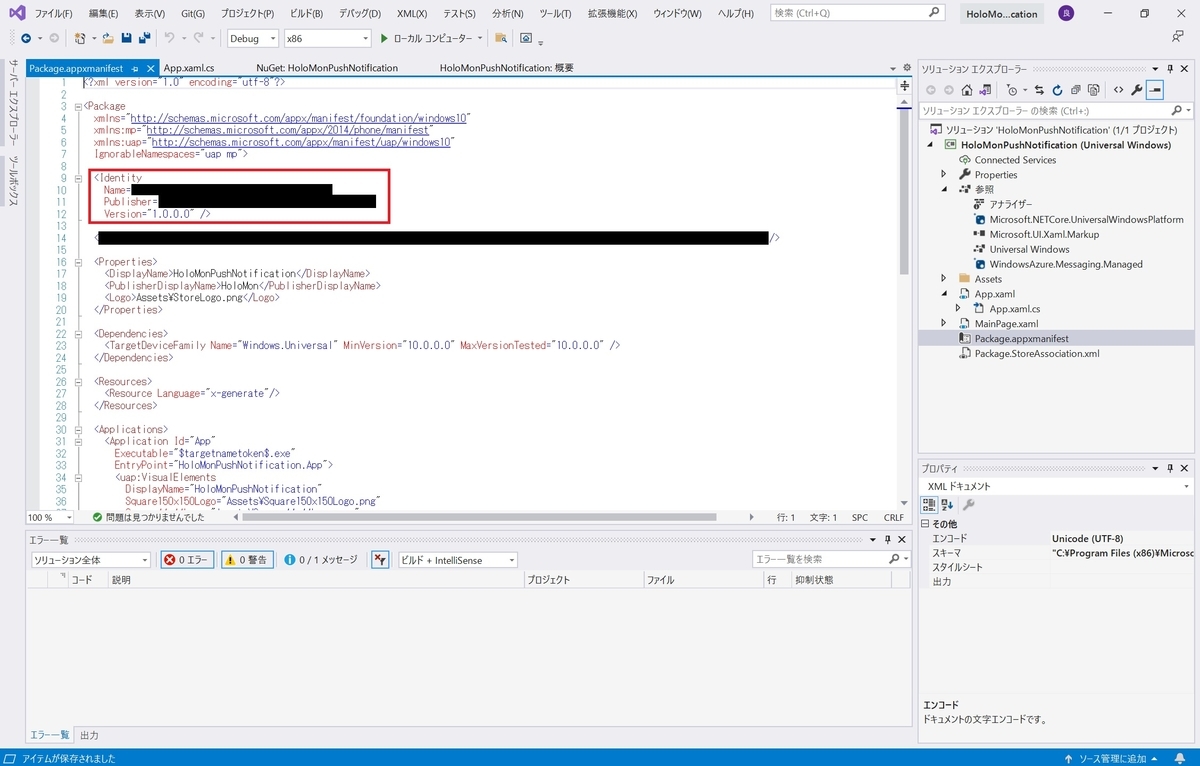Expand the Assets folder node
The height and width of the screenshot is (766, 1200).
point(943,279)
